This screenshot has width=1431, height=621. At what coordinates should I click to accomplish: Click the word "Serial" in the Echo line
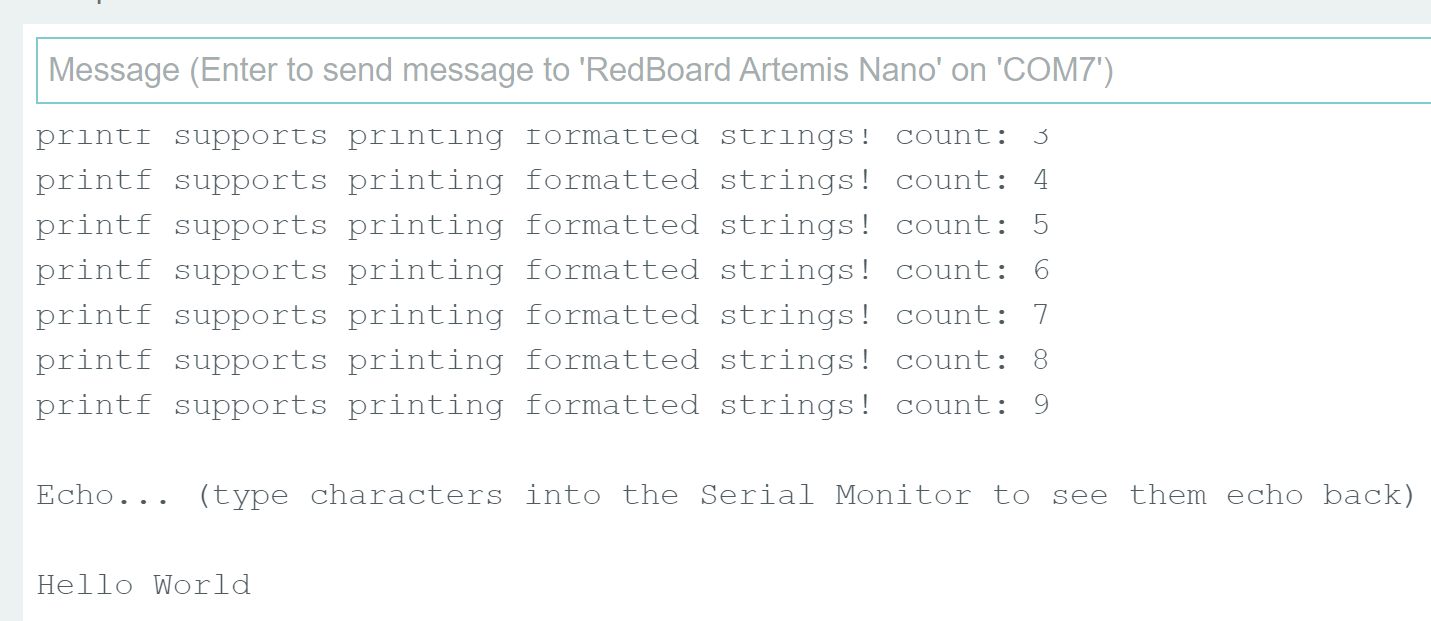point(757,496)
